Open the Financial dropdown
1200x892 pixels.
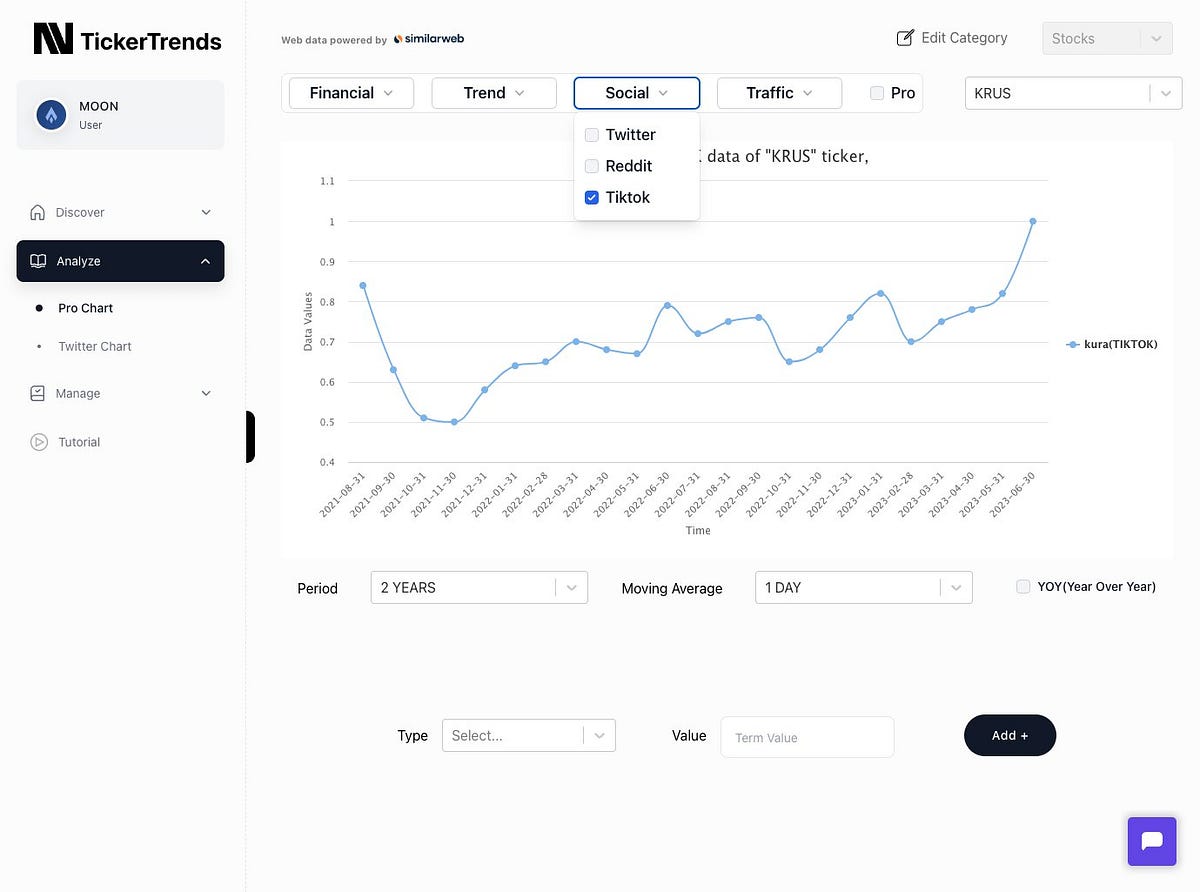pos(350,92)
